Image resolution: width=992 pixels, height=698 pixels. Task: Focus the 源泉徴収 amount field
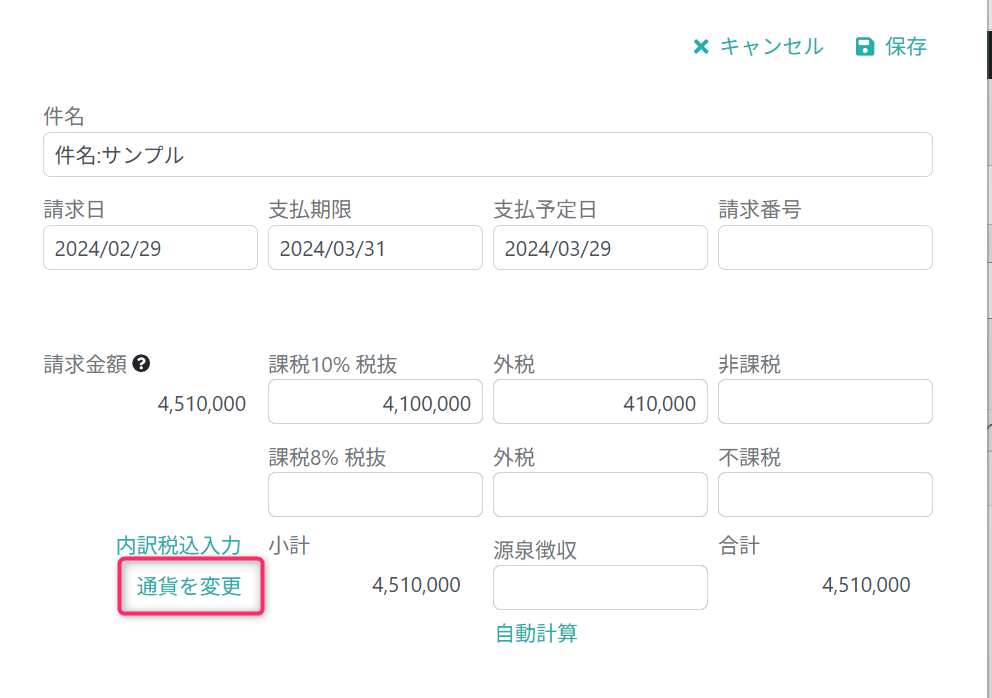[600, 588]
